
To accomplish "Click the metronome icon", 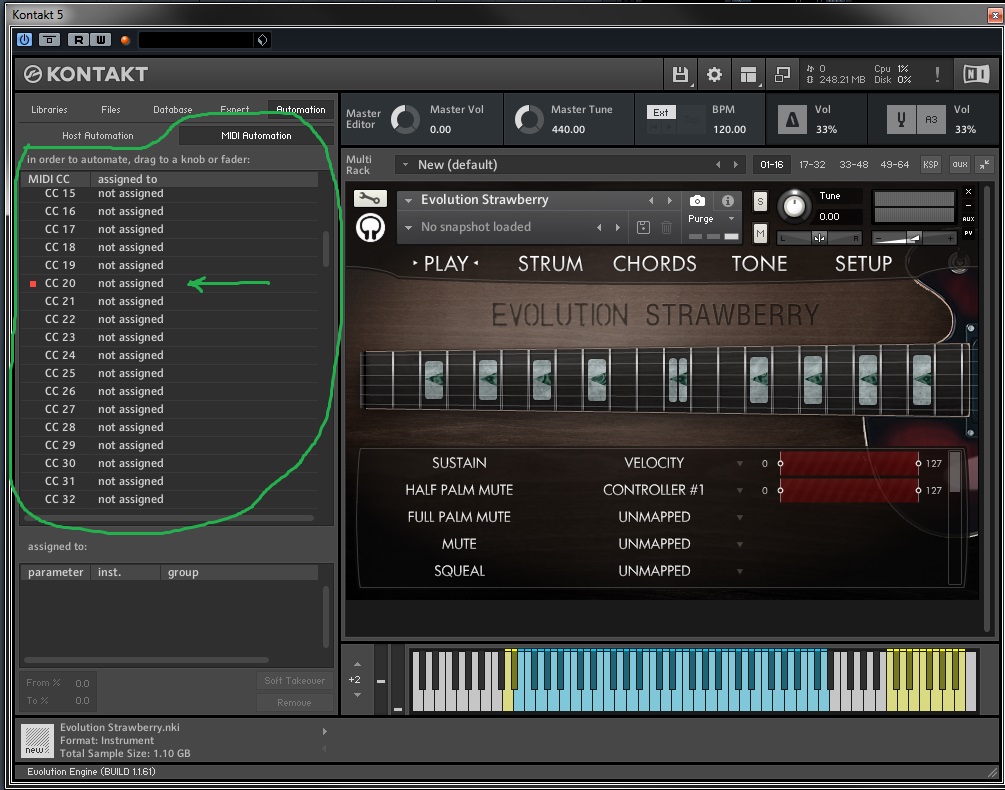I will pos(792,120).
